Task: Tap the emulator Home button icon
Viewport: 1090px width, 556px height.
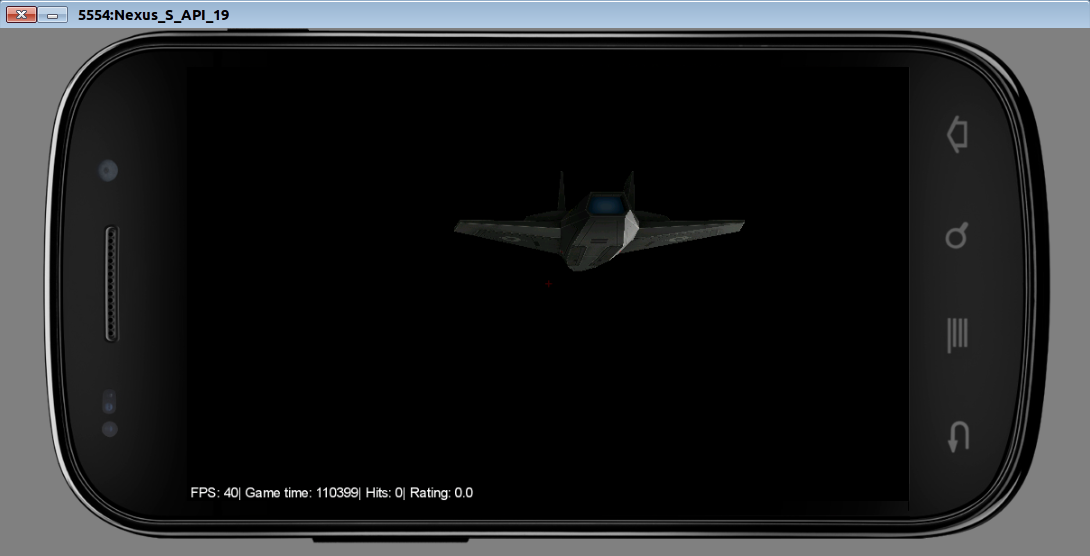Action: (957, 134)
